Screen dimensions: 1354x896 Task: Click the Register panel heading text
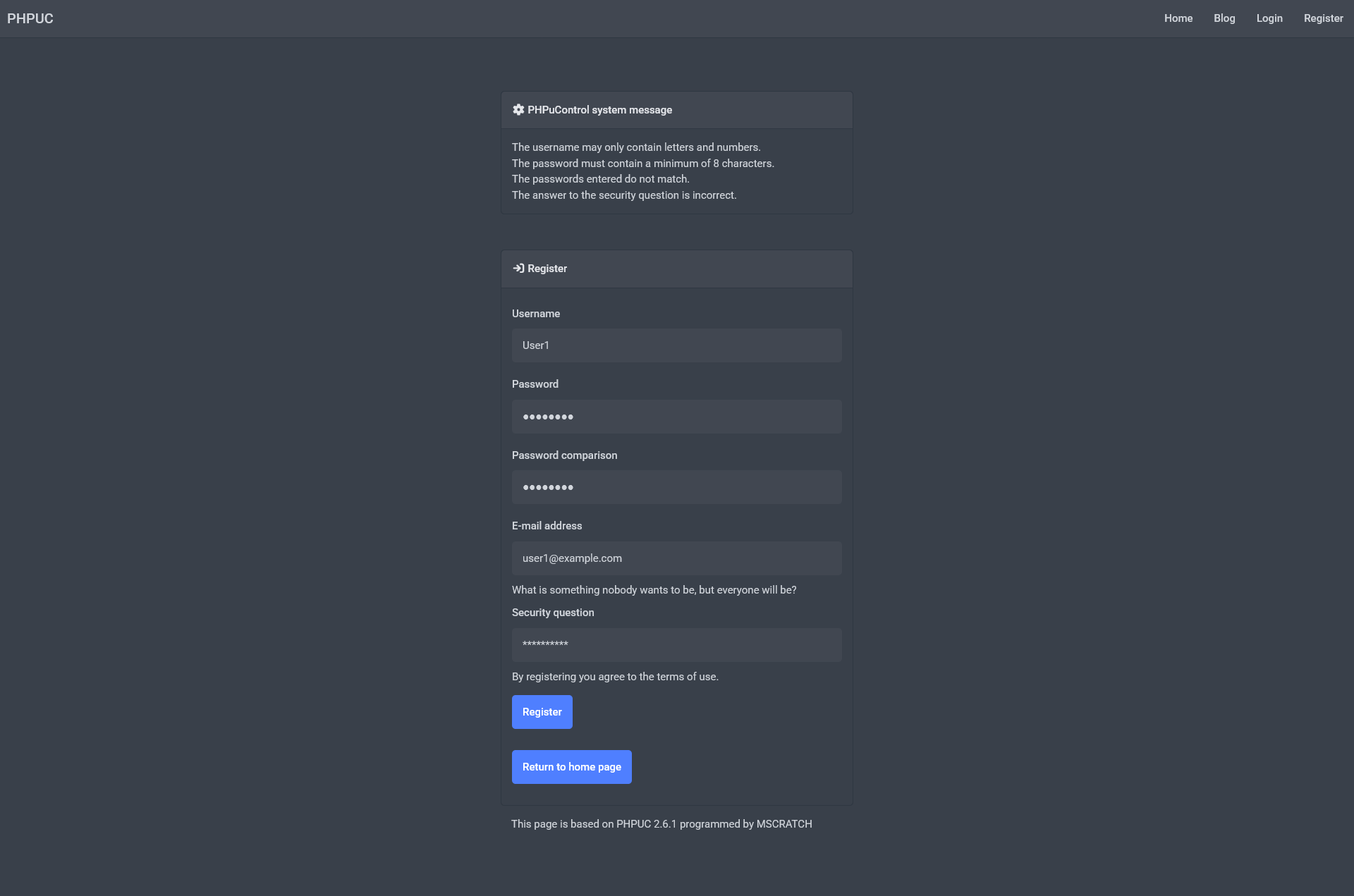[547, 269]
